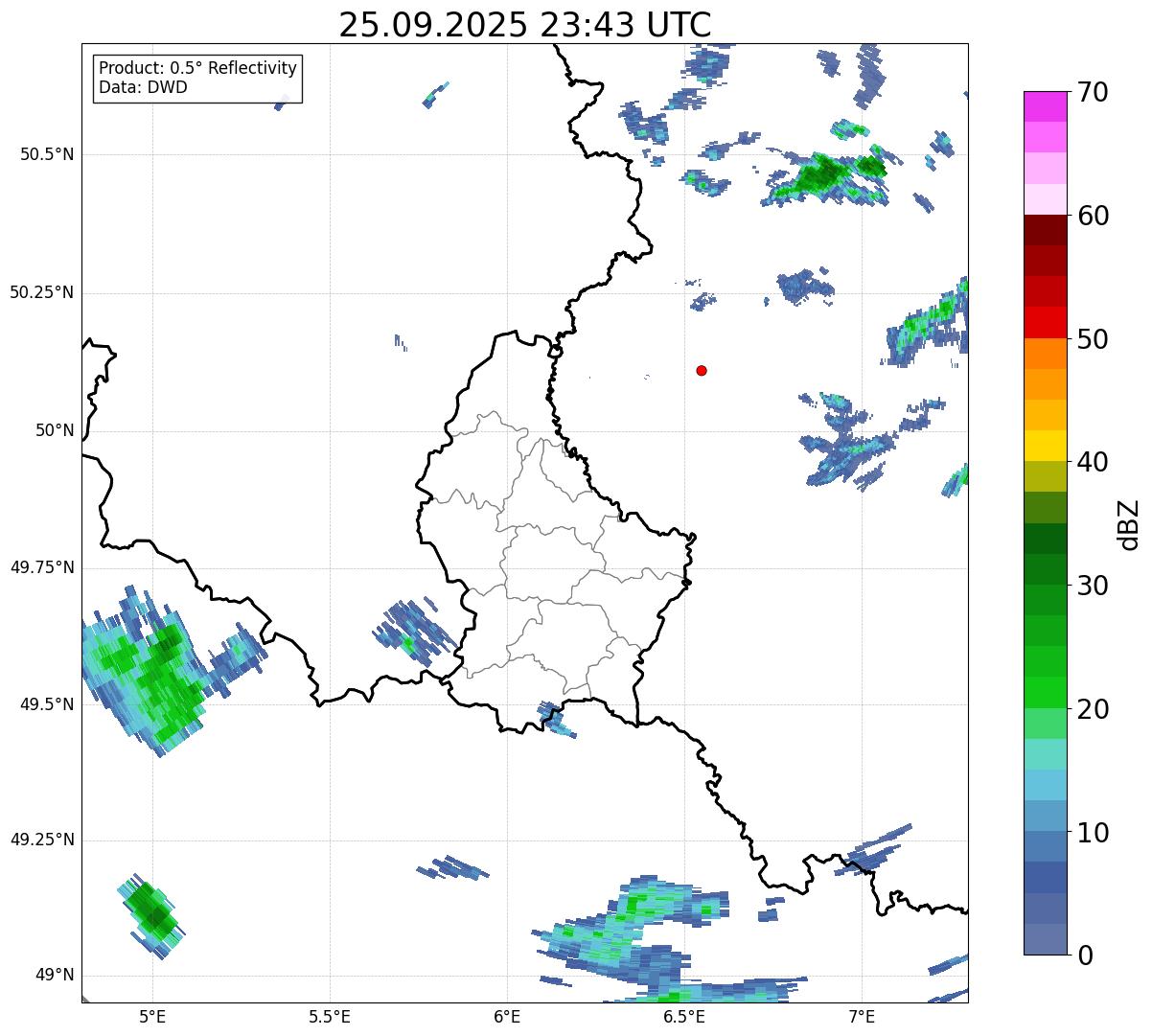
Task: Click the 50.25°N latitude label
Action: pos(41,292)
